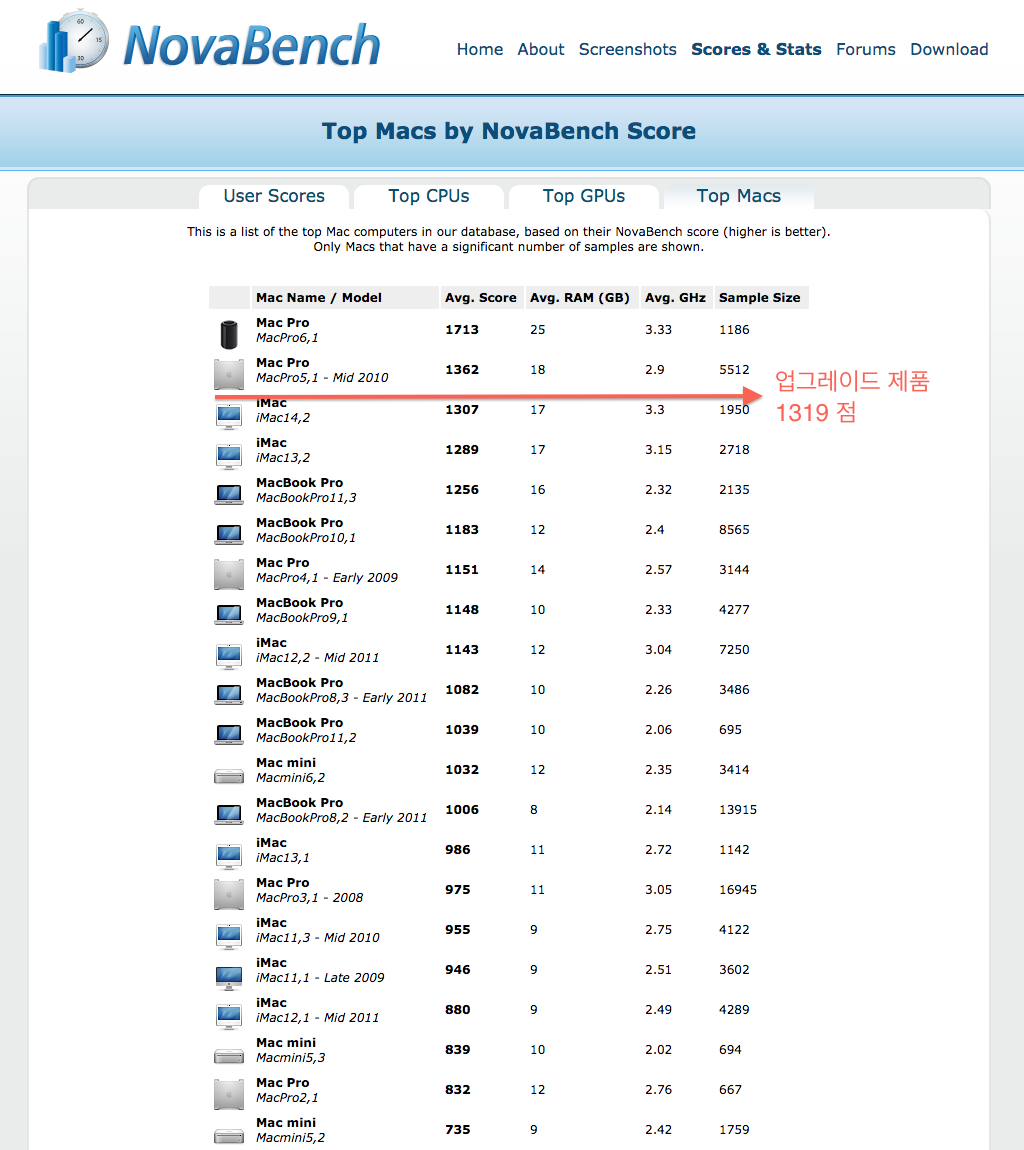Open the Top CPUs tab

pyautogui.click(x=429, y=196)
